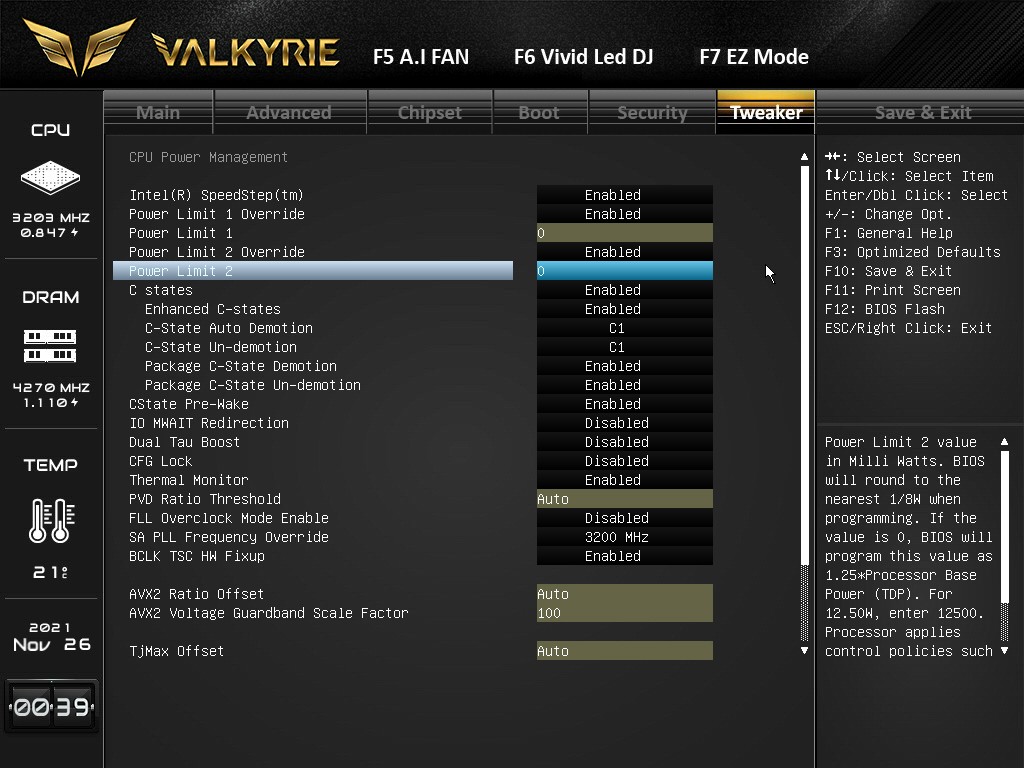Open F6 Vivid Led DJ
The width and height of the screenshot is (1024, 768).
[x=583, y=57]
